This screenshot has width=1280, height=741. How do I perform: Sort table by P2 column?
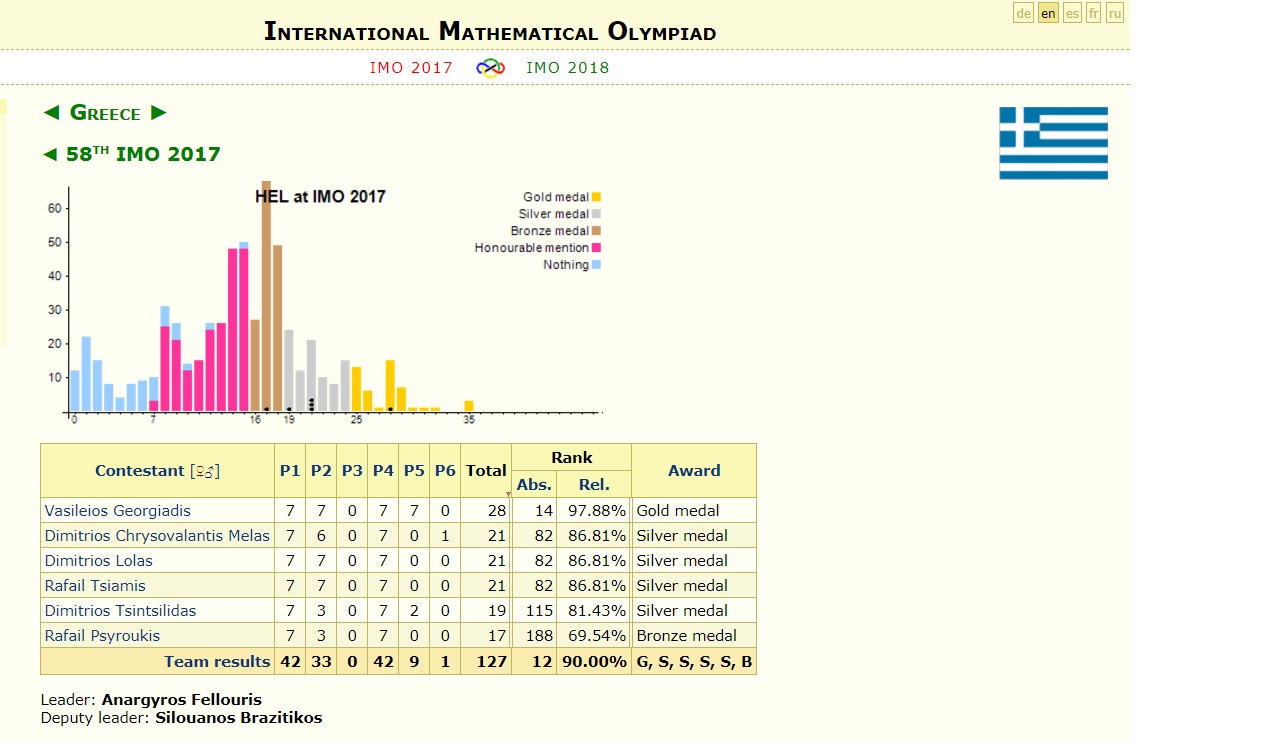coord(321,471)
